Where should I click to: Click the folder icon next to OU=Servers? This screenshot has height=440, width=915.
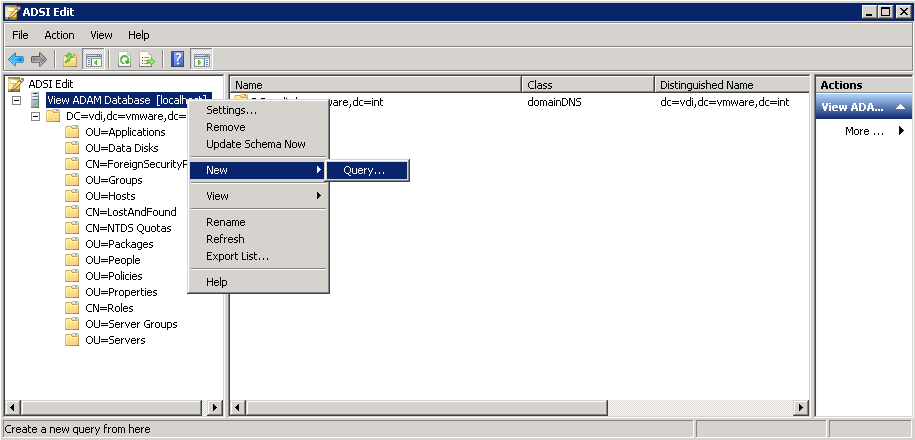(72, 340)
